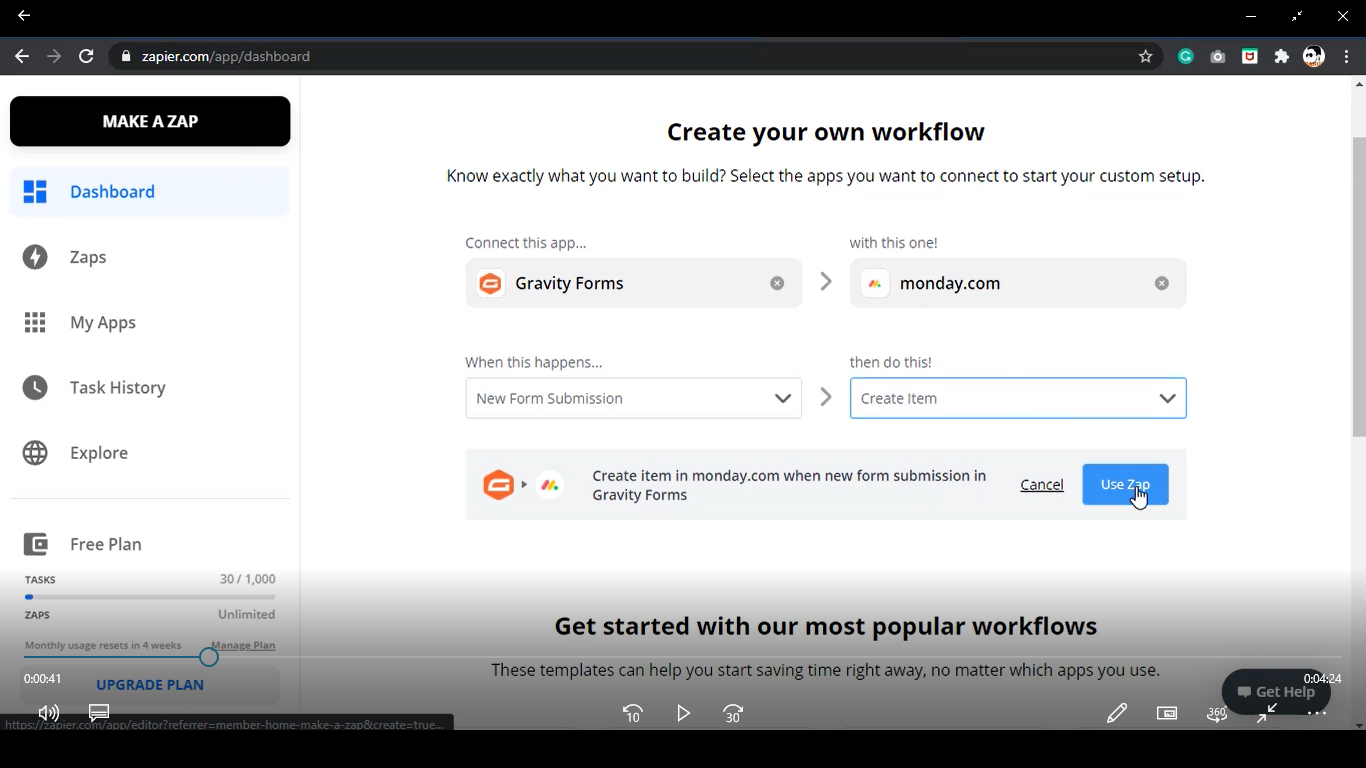Open the Get Help chat button

(1276, 692)
